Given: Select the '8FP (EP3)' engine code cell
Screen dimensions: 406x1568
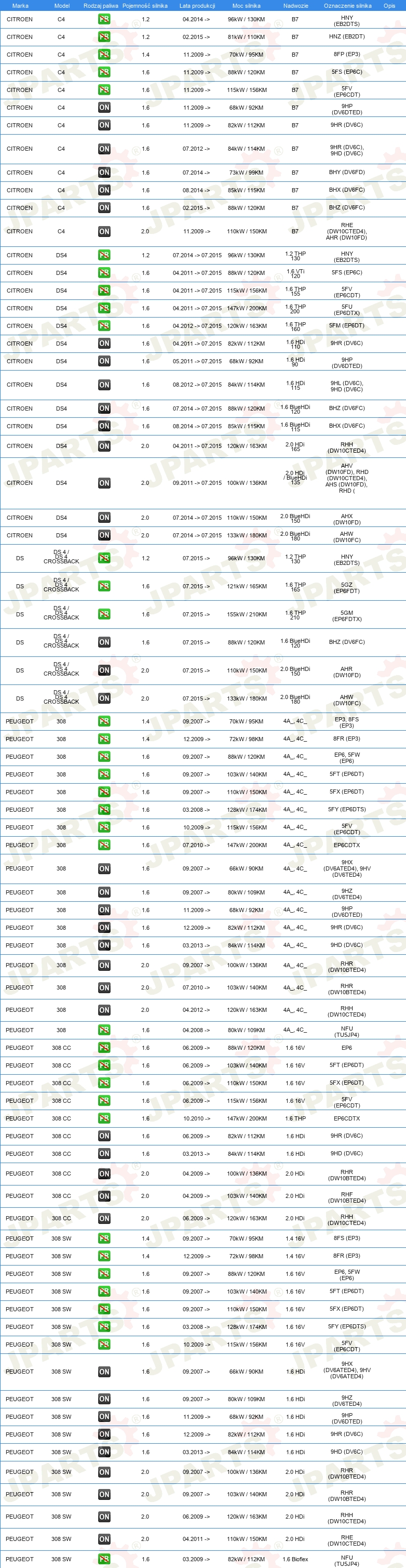Looking at the screenshot, I should (x=347, y=54).
